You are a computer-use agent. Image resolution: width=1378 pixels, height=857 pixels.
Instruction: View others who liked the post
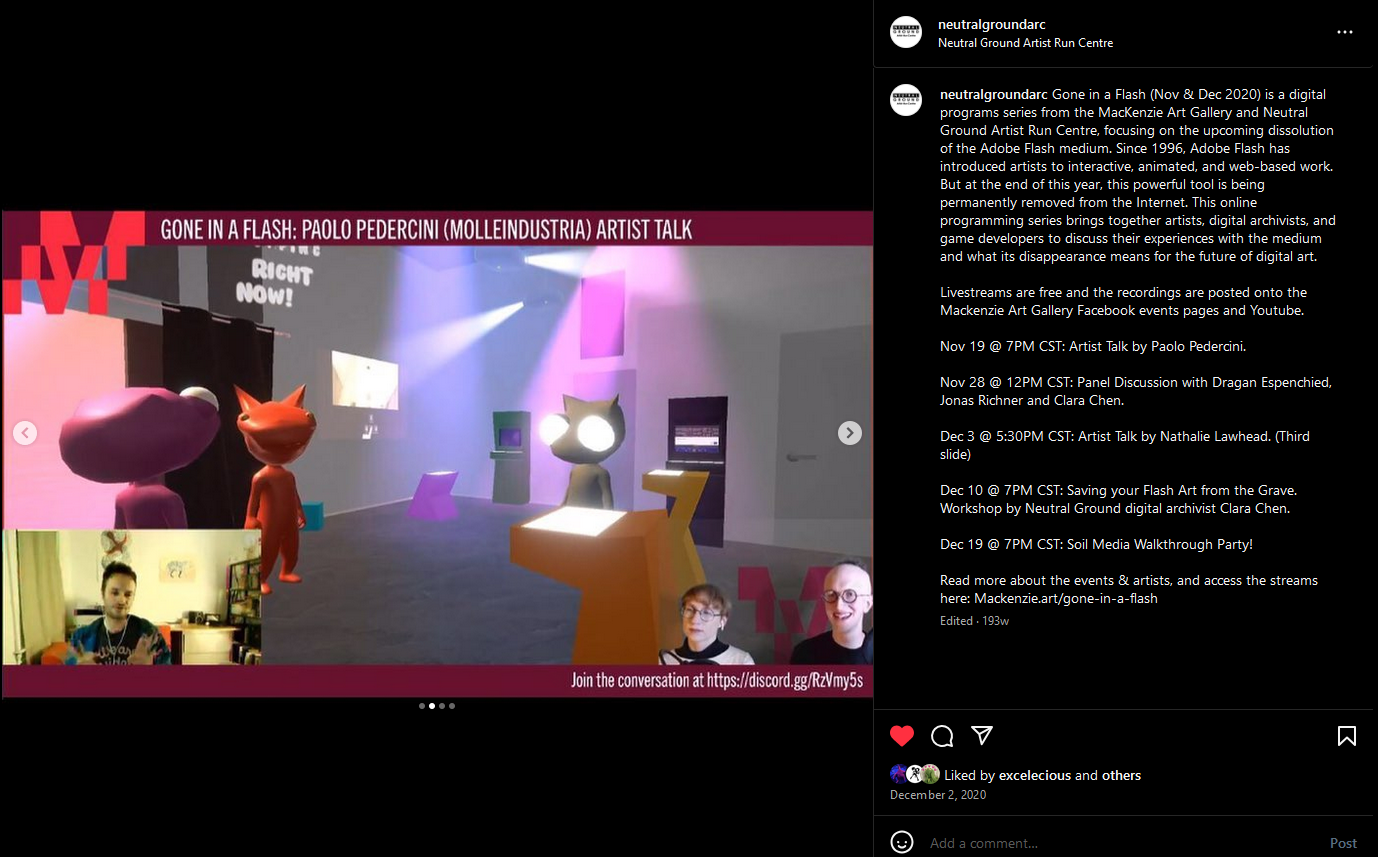pos(1121,775)
